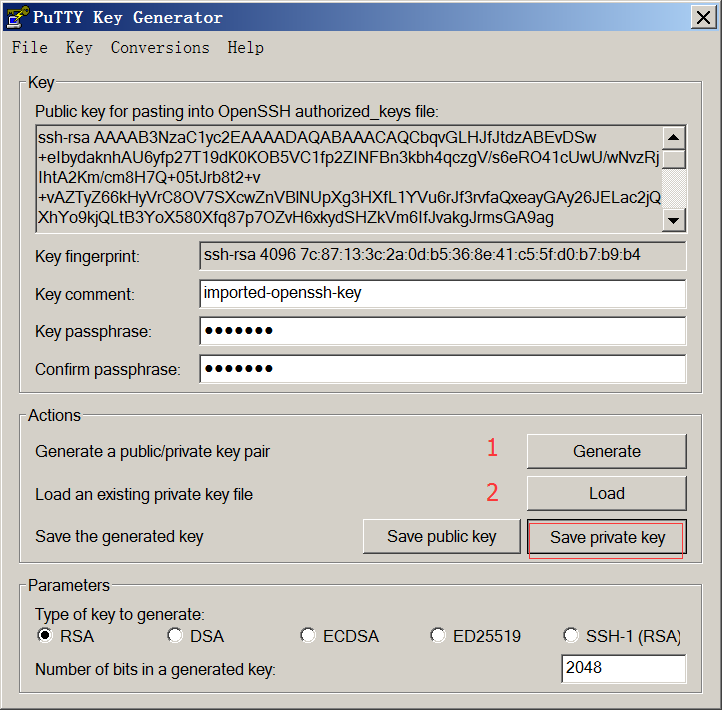Click the number of bits field
The width and height of the screenshot is (722, 710).
[623, 668]
